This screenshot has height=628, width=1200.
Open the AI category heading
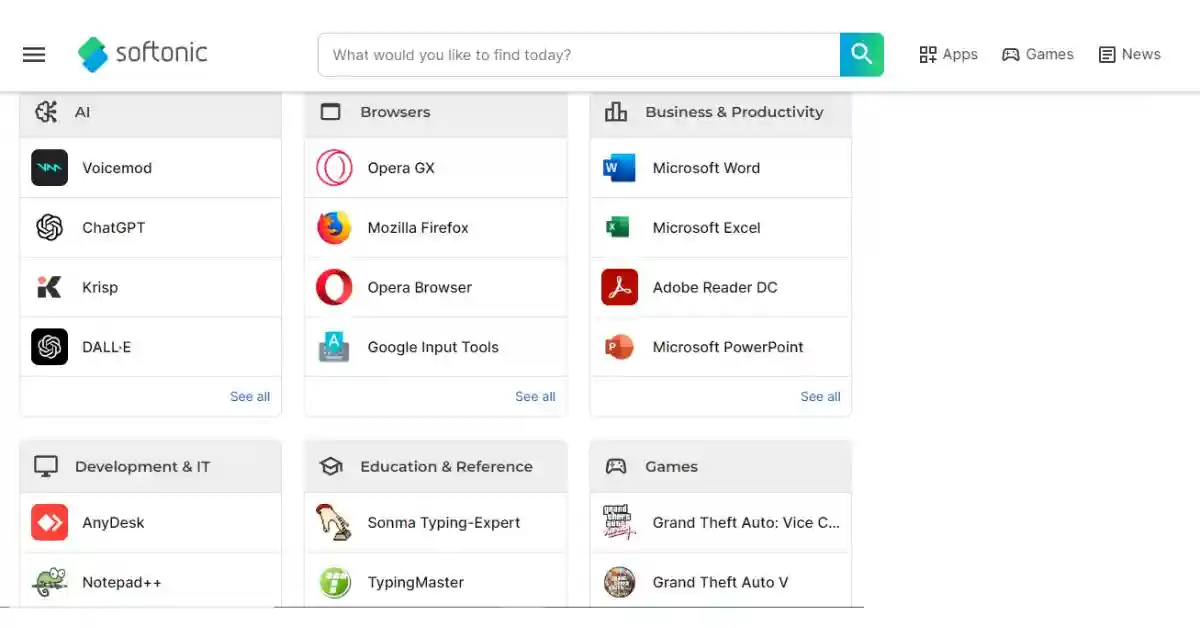click(82, 112)
